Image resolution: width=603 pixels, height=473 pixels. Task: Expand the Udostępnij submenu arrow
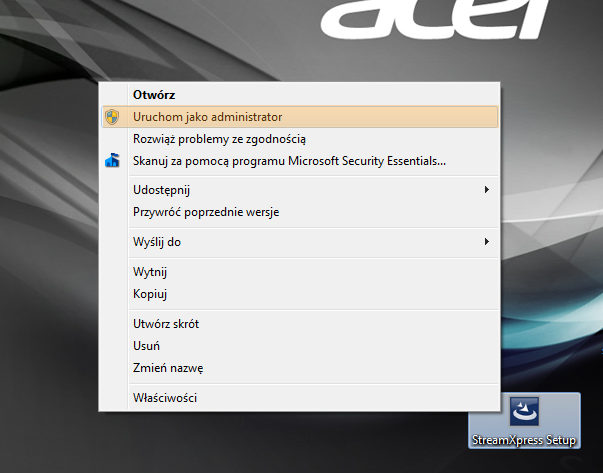point(486,190)
